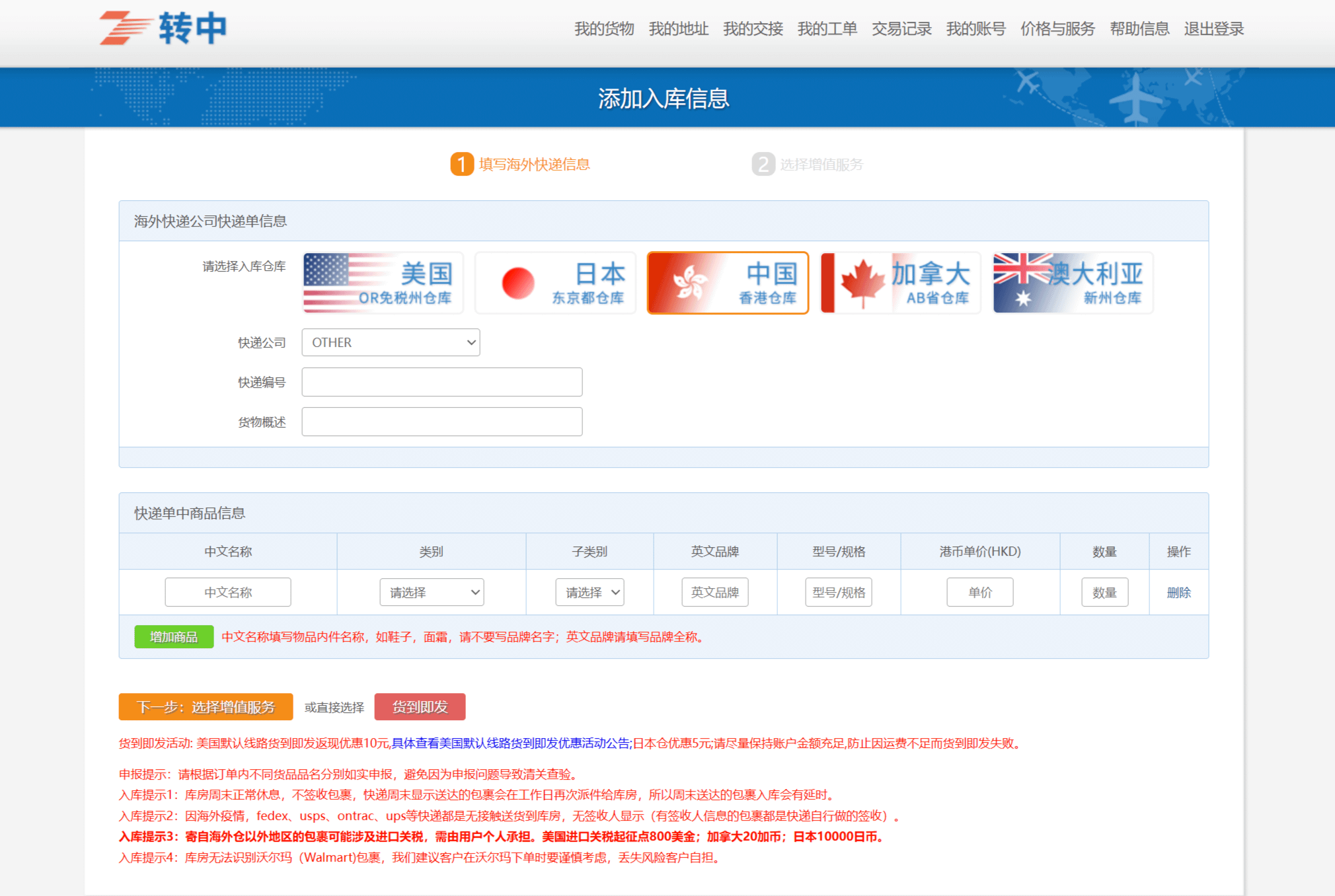This screenshot has height=896, width=1335.
Task: Click 下一步：选择增值服务 button
Action: tap(206, 707)
